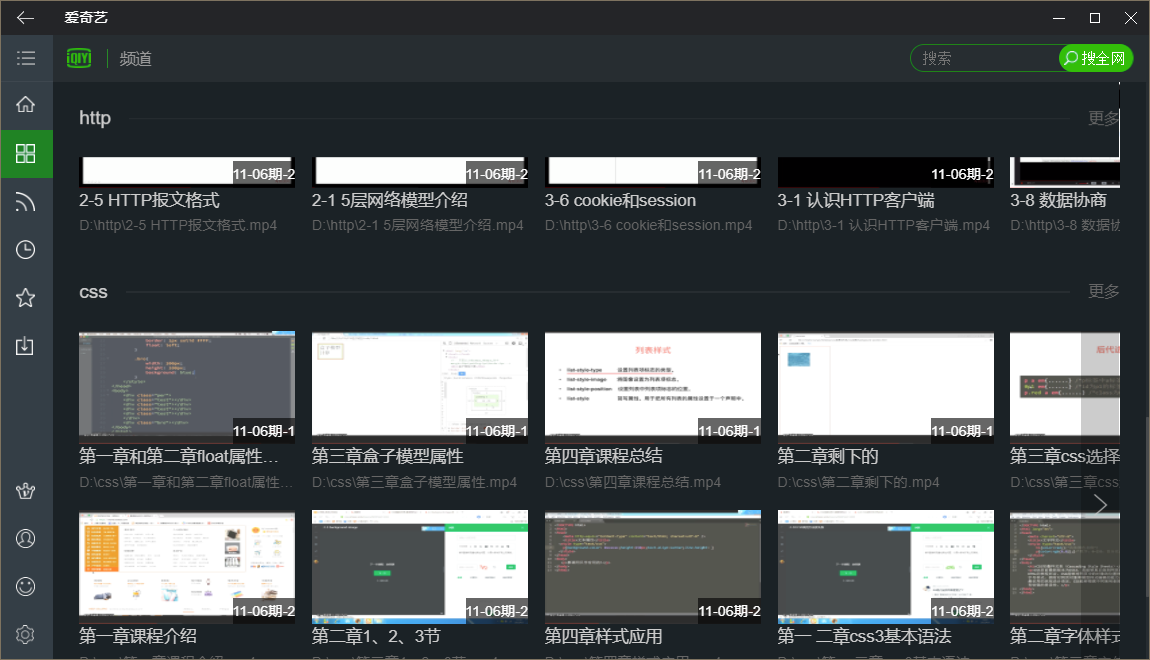Viewport: 1150px width, 660px height.
Task: Open thumbnail of 第三章盒子模型属性
Action: point(420,387)
